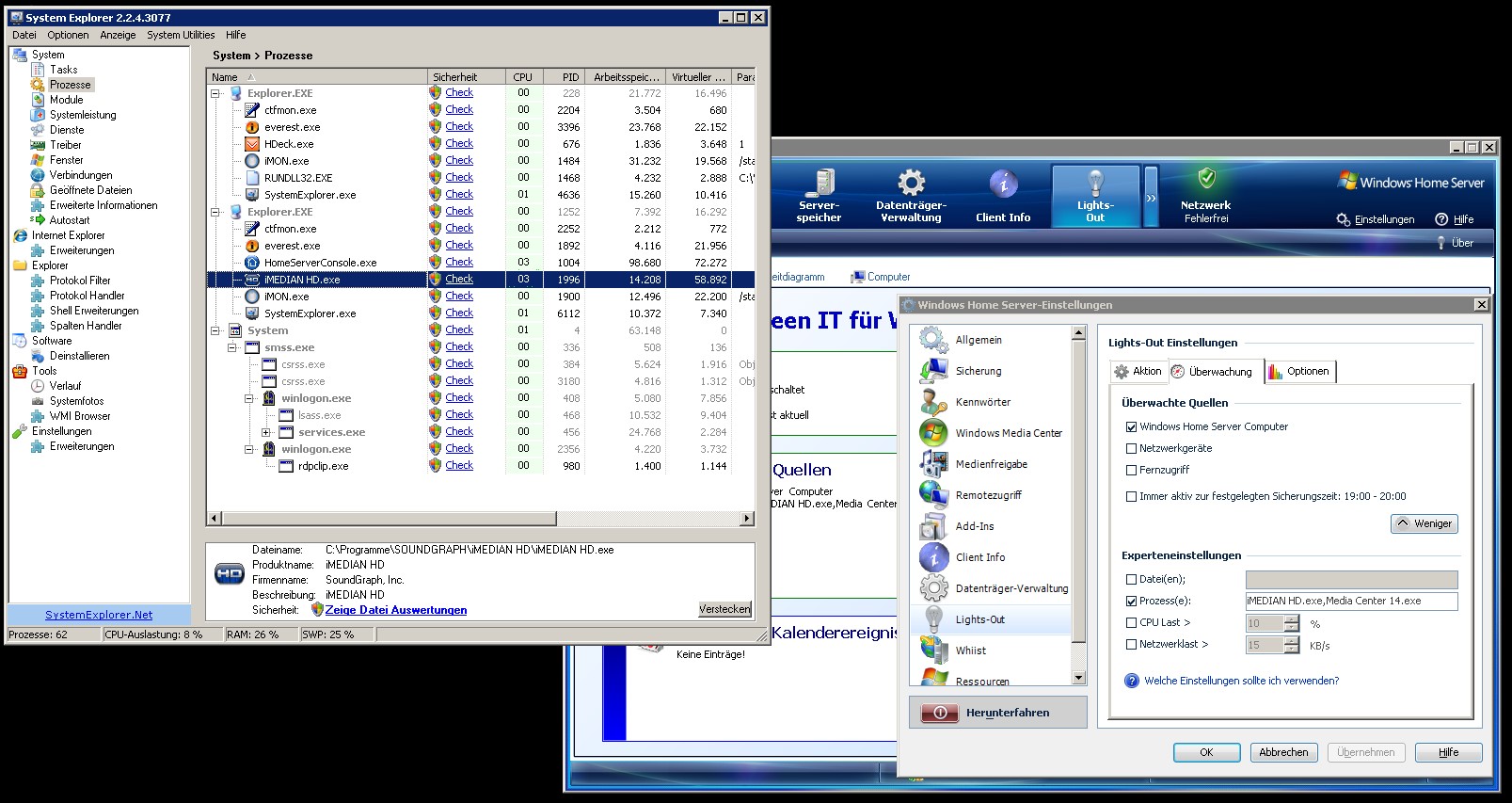This screenshot has width=1512, height=803.
Task: Expand more tabs chevron in Home Server toolbar
Action: coord(1151,198)
